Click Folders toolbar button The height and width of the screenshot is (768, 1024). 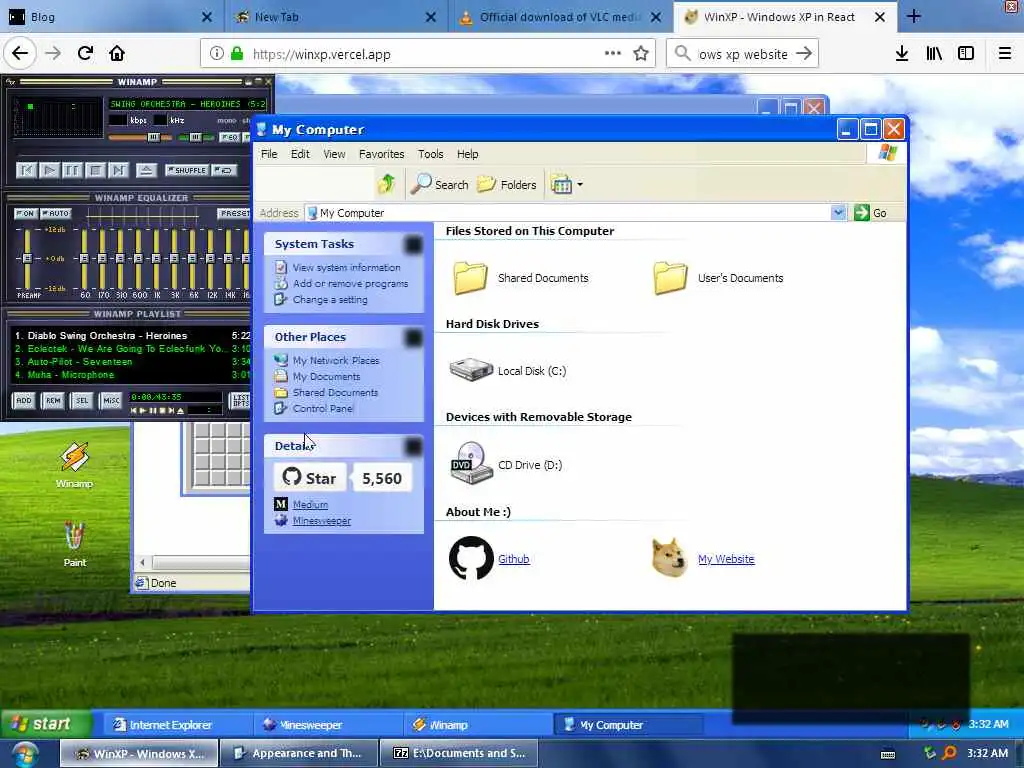507,185
